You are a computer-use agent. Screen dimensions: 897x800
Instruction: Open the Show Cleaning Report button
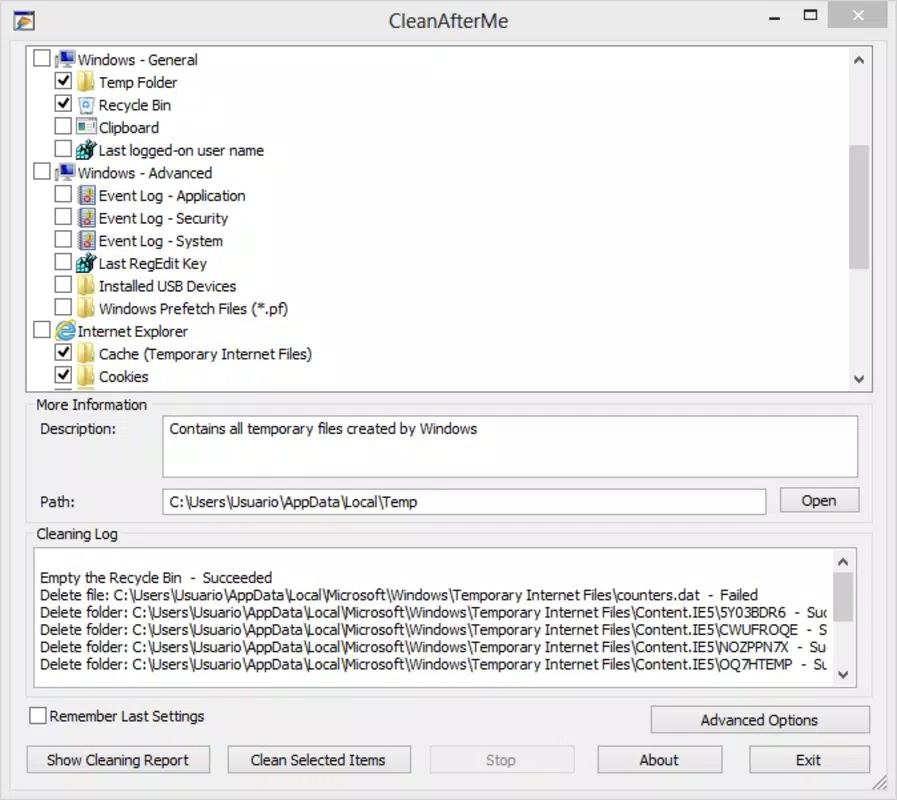[118, 759]
